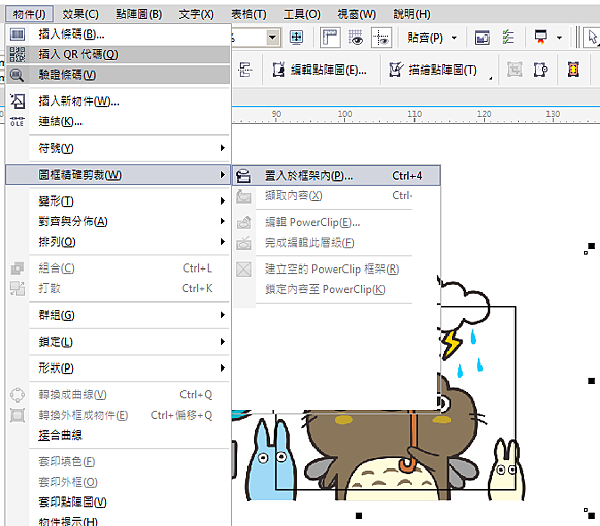Open the Text (文字) menu

pyautogui.click(x=196, y=15)
